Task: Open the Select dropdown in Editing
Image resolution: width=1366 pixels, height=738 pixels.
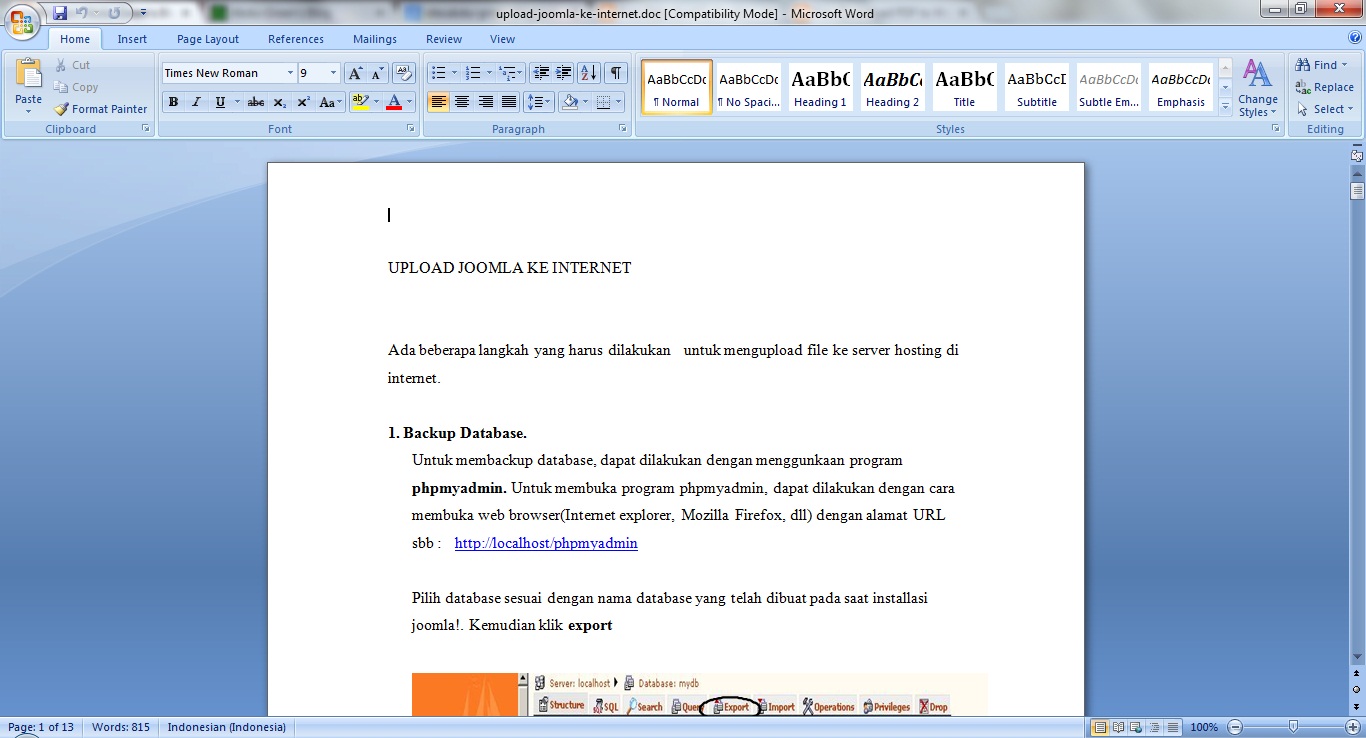Action: point(1324,109)
